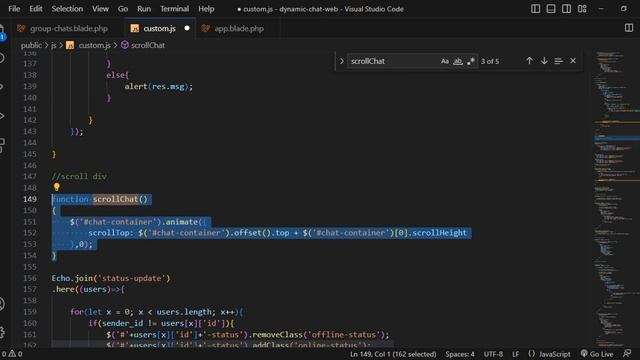Click the lightbulb code action icon

56,187
